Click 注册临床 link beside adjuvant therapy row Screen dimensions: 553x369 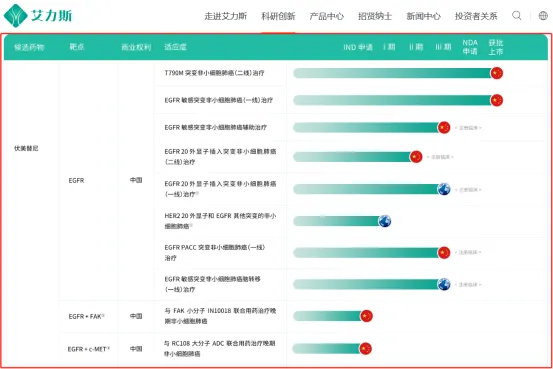pyautogui.click(x=468, y=128)
